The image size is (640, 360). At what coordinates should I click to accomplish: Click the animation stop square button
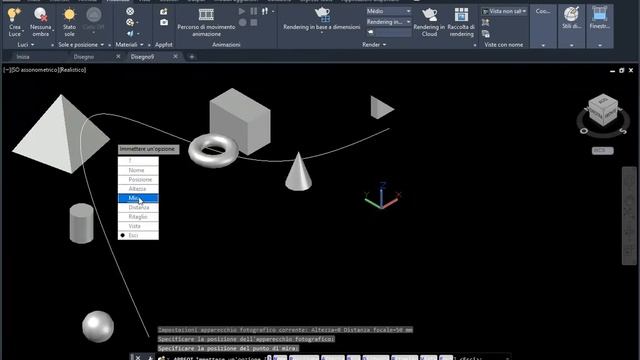254,22
